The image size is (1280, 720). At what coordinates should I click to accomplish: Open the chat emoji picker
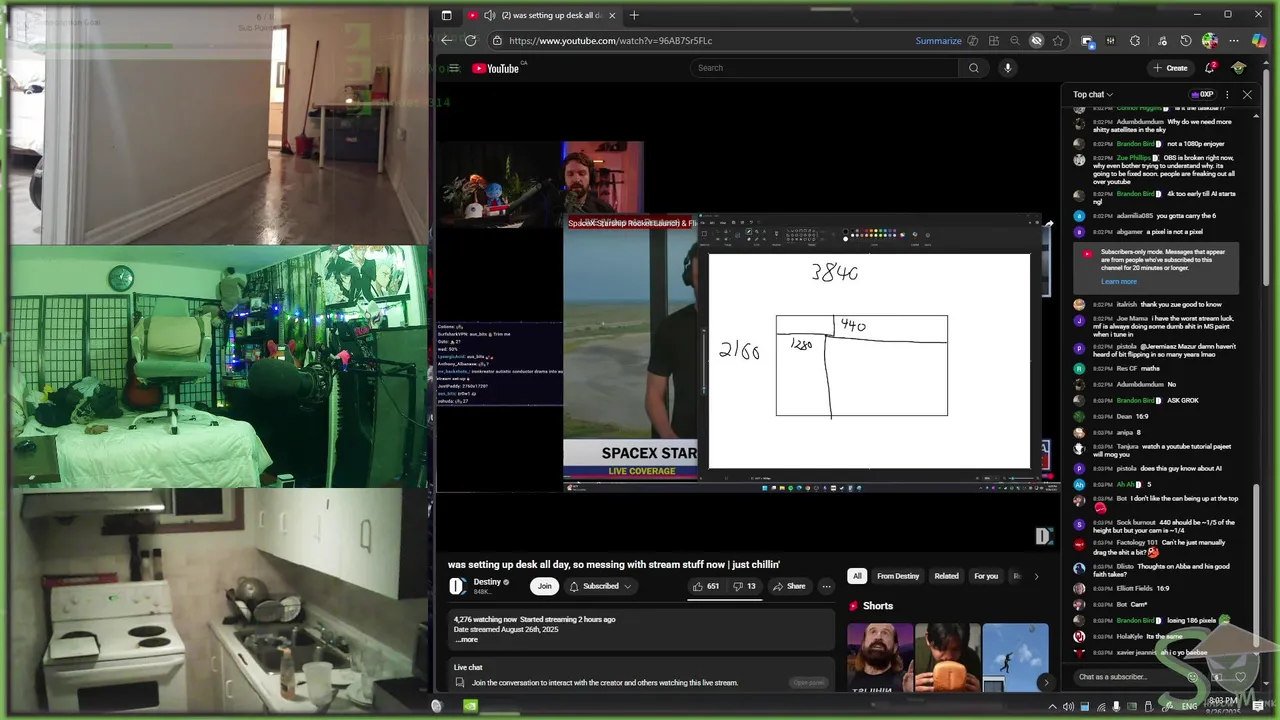tap(1192, 677)
